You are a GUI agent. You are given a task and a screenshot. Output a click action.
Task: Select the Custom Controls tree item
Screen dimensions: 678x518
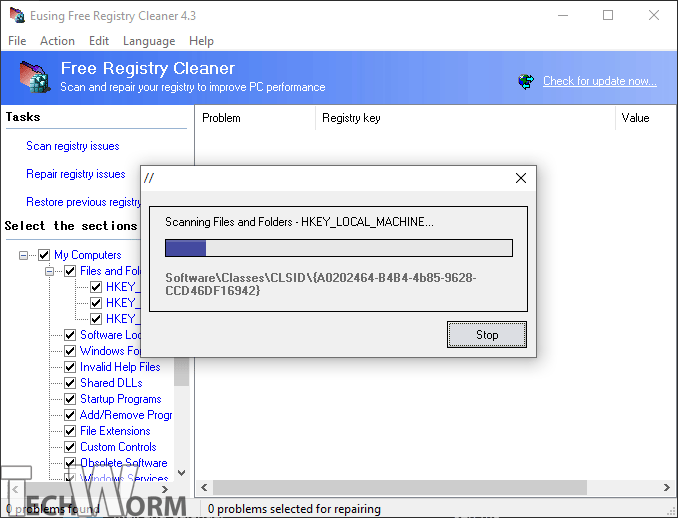(x=118, y=447)
